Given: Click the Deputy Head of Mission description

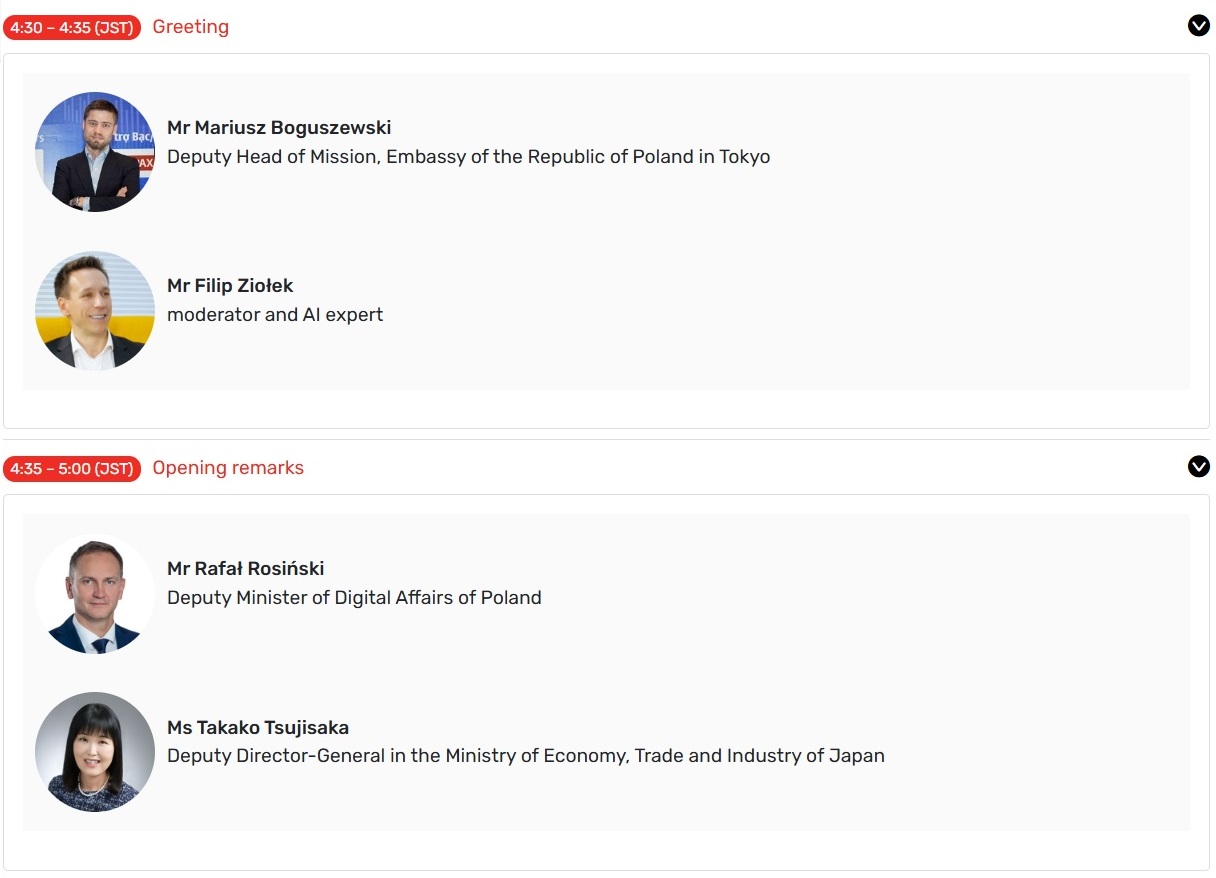Looking at the screenshot, I should pos(468,157).
